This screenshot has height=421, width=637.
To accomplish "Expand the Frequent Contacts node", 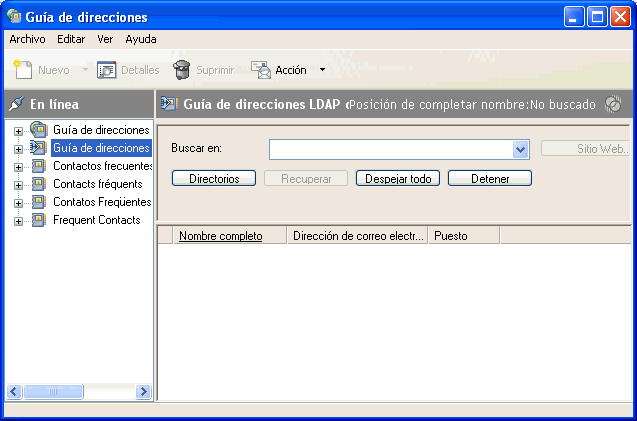I will coord(18,221).
